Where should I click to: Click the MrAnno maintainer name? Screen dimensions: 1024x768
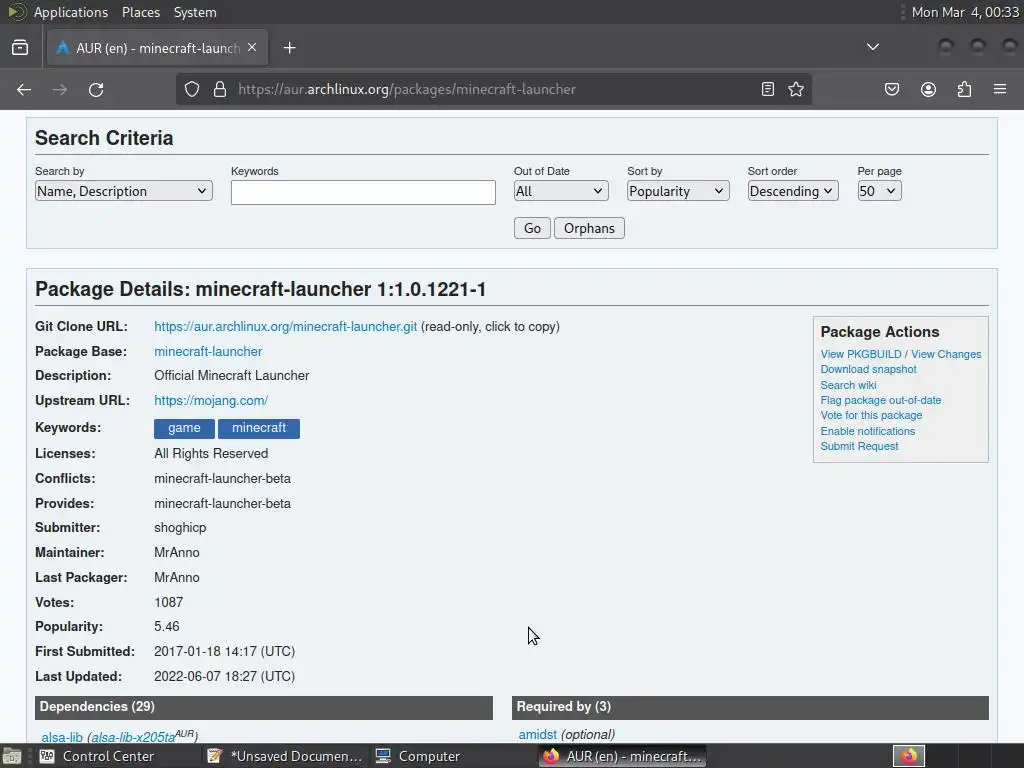(177, 552)
